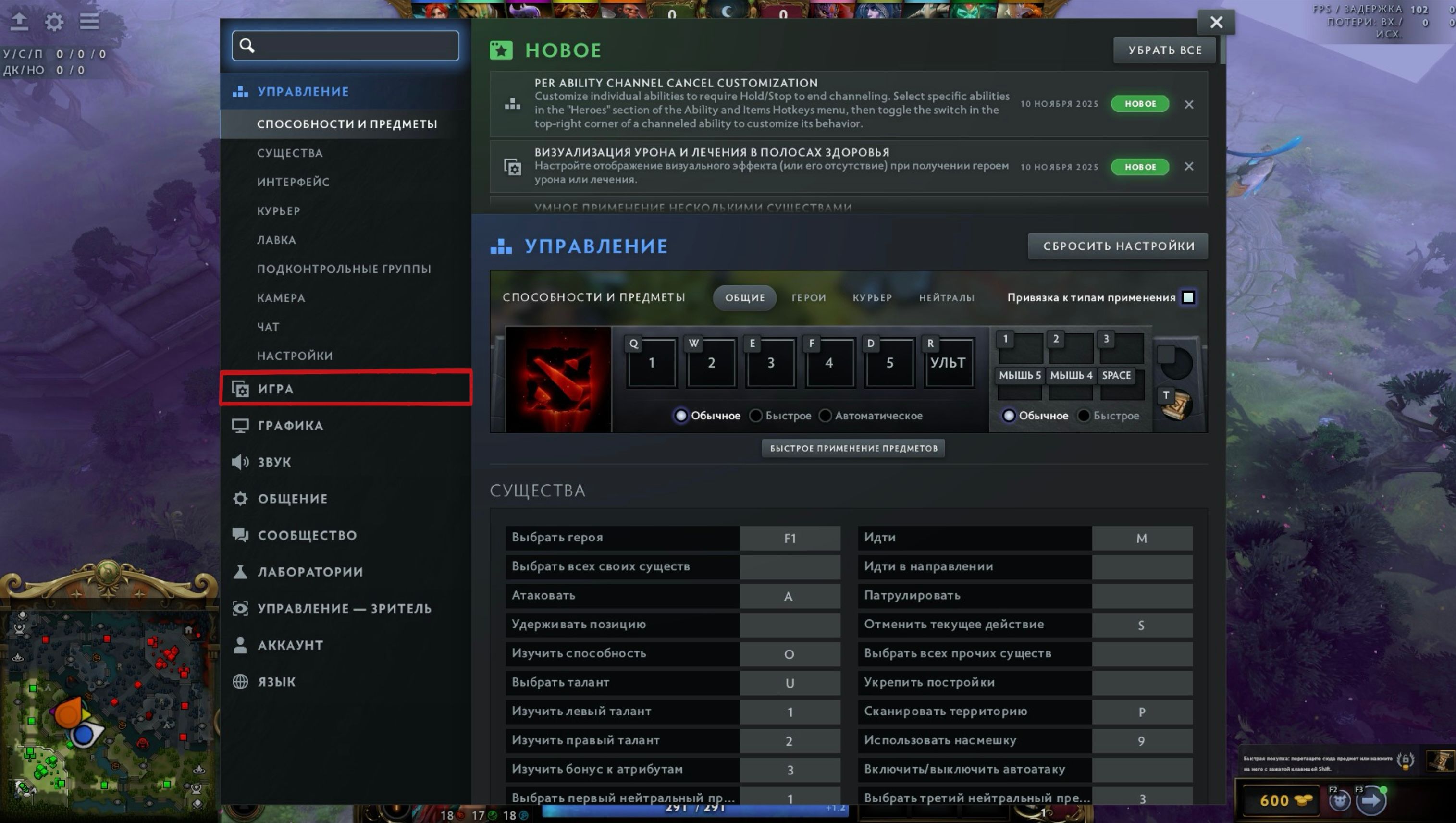Click the magnifier icon in the search bar

tap(247, 45)
